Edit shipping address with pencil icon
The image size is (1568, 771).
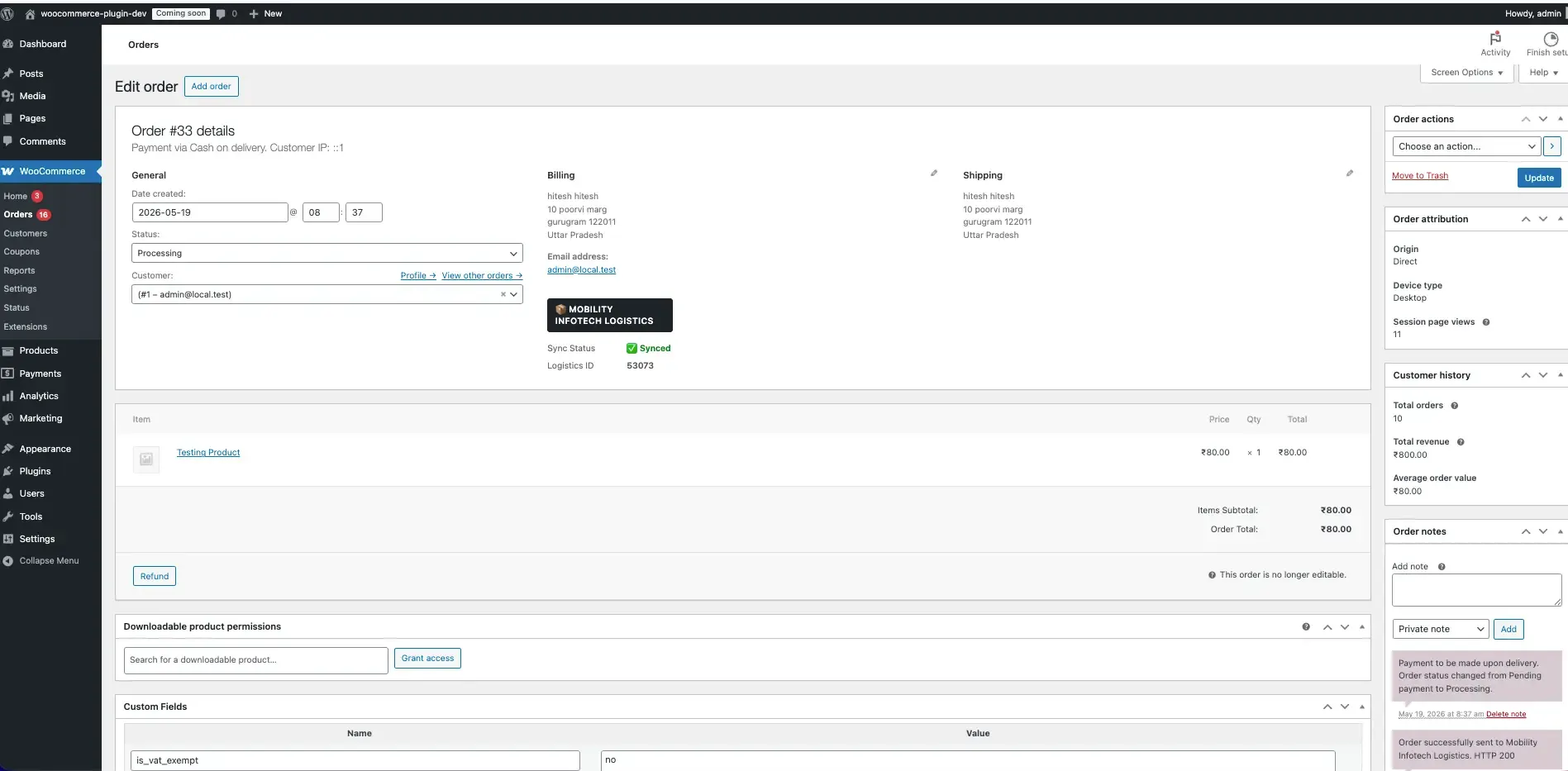[x=1350, y=174]
